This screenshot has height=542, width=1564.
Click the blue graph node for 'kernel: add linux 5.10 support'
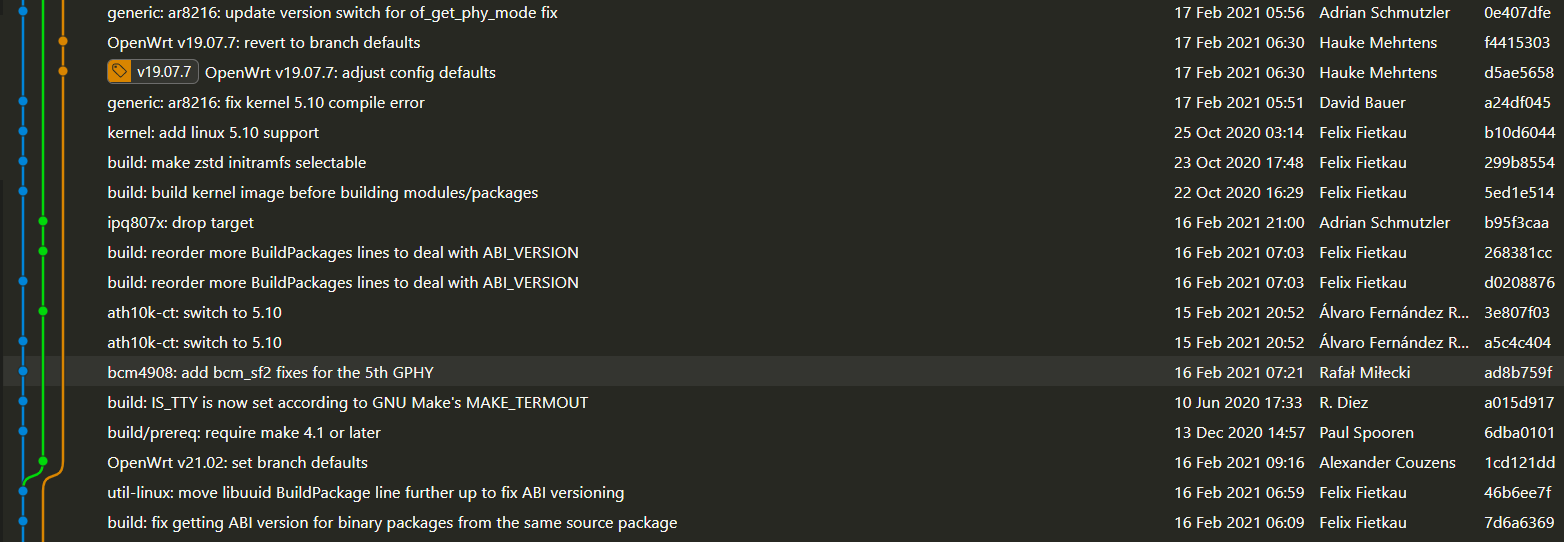tap(23, 132)
